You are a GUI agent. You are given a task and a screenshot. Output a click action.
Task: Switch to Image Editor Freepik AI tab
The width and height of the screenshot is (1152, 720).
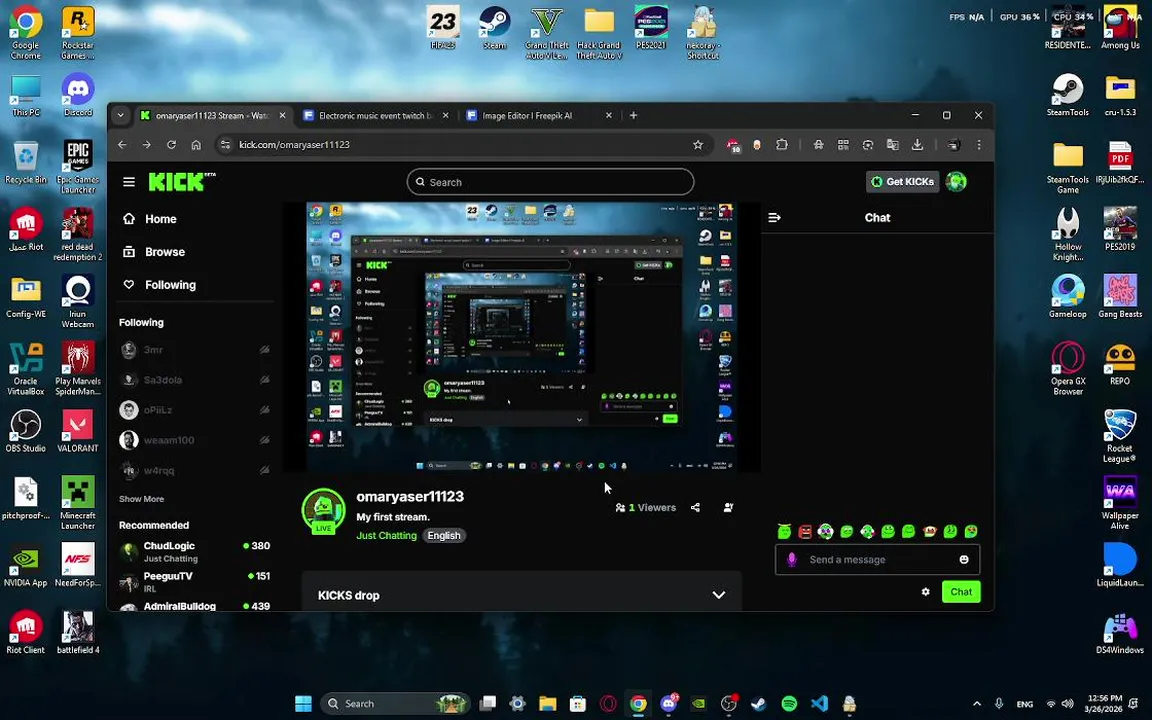pos(538,115)
